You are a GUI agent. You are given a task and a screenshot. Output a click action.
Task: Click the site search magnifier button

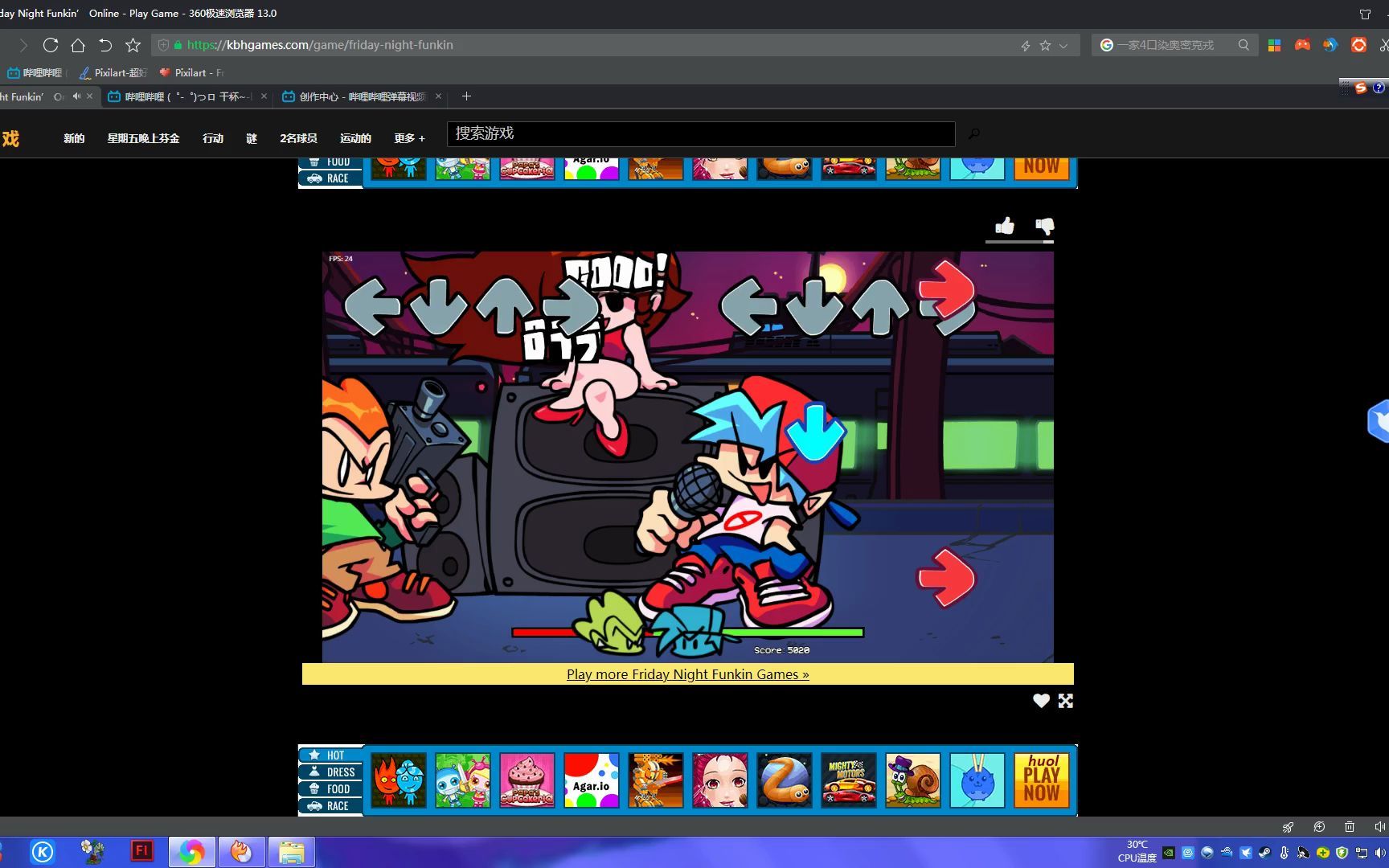pos(974,134)
